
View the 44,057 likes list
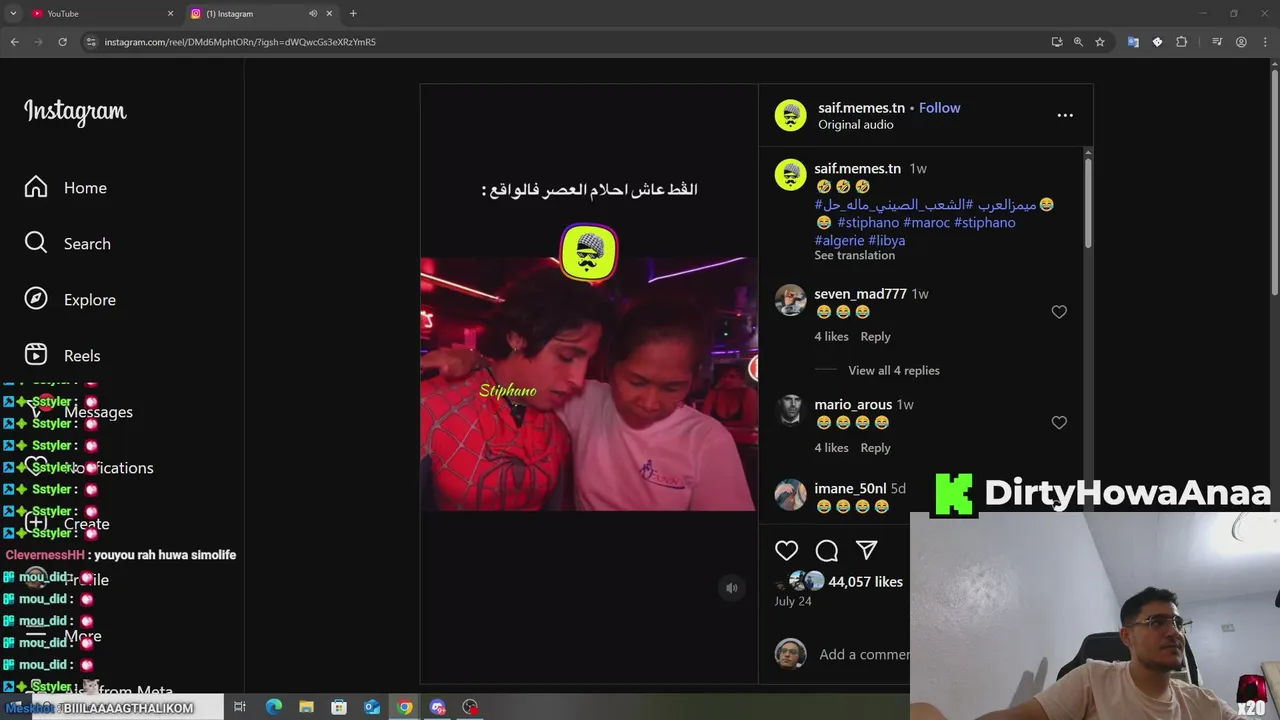[865, 582]
